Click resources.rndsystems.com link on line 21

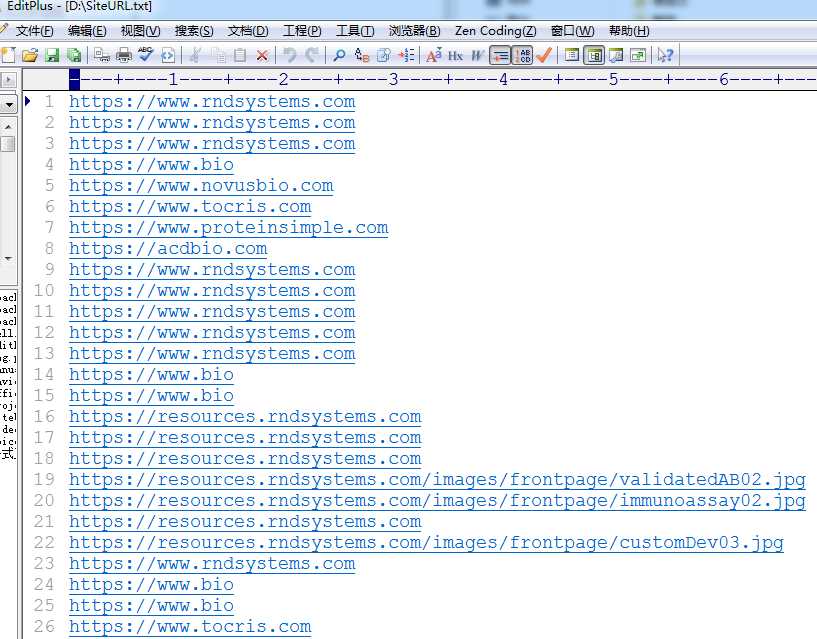tap(245, 522)
